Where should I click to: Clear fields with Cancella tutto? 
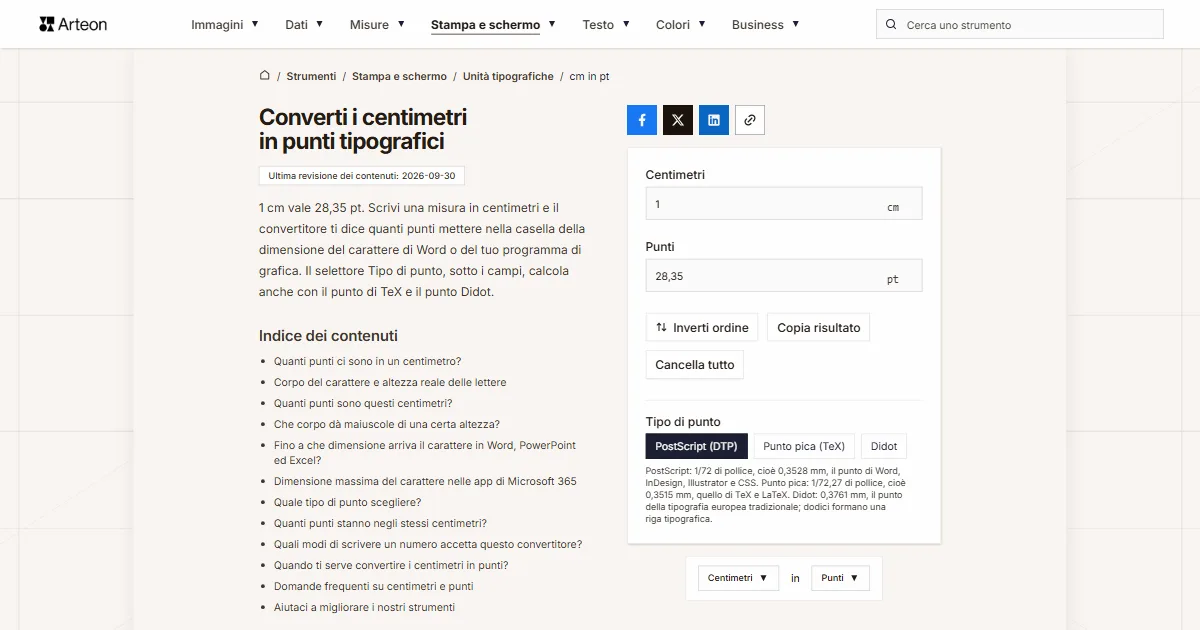695,365
